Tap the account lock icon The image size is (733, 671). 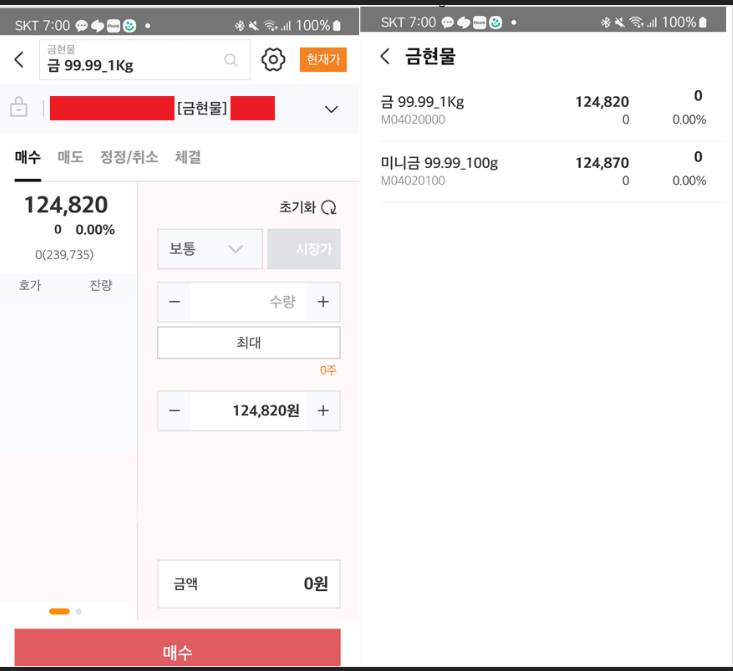19,107
